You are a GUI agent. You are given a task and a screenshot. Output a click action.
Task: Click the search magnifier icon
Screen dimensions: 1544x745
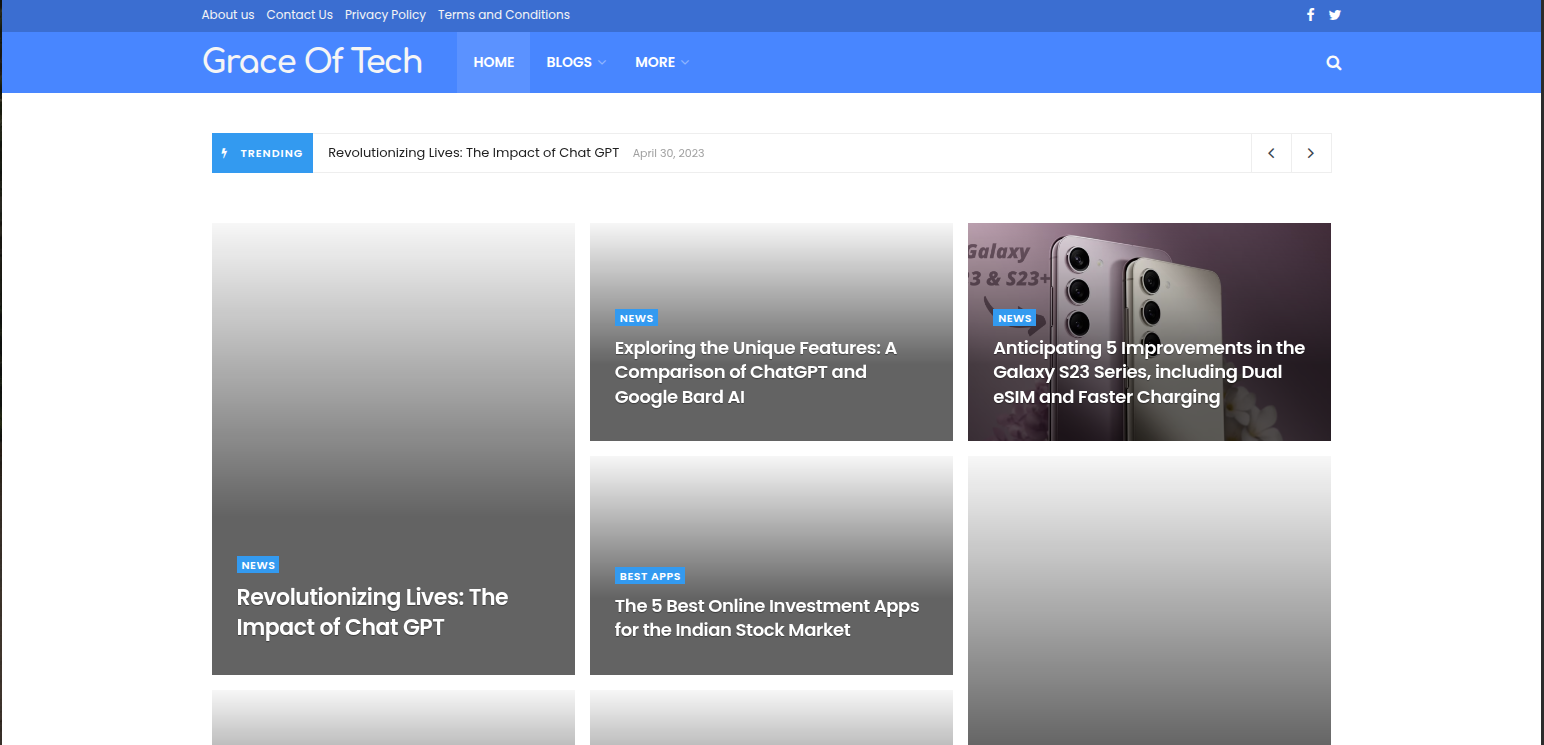coord(1333,63)
